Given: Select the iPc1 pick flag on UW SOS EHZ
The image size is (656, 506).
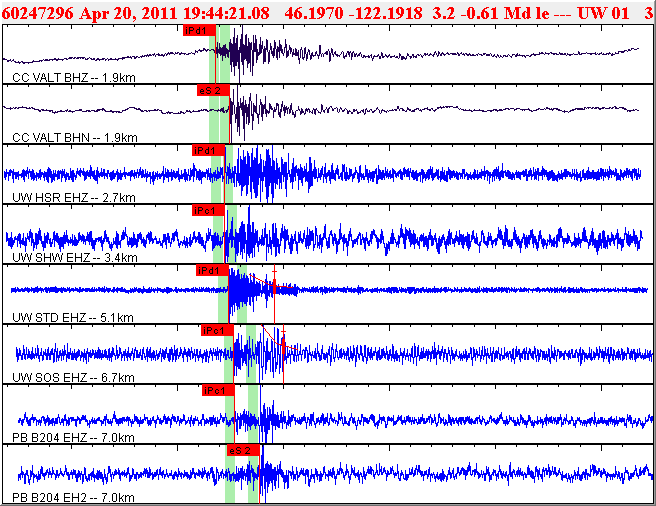Looking at the screenshot, I should [216, 330].
